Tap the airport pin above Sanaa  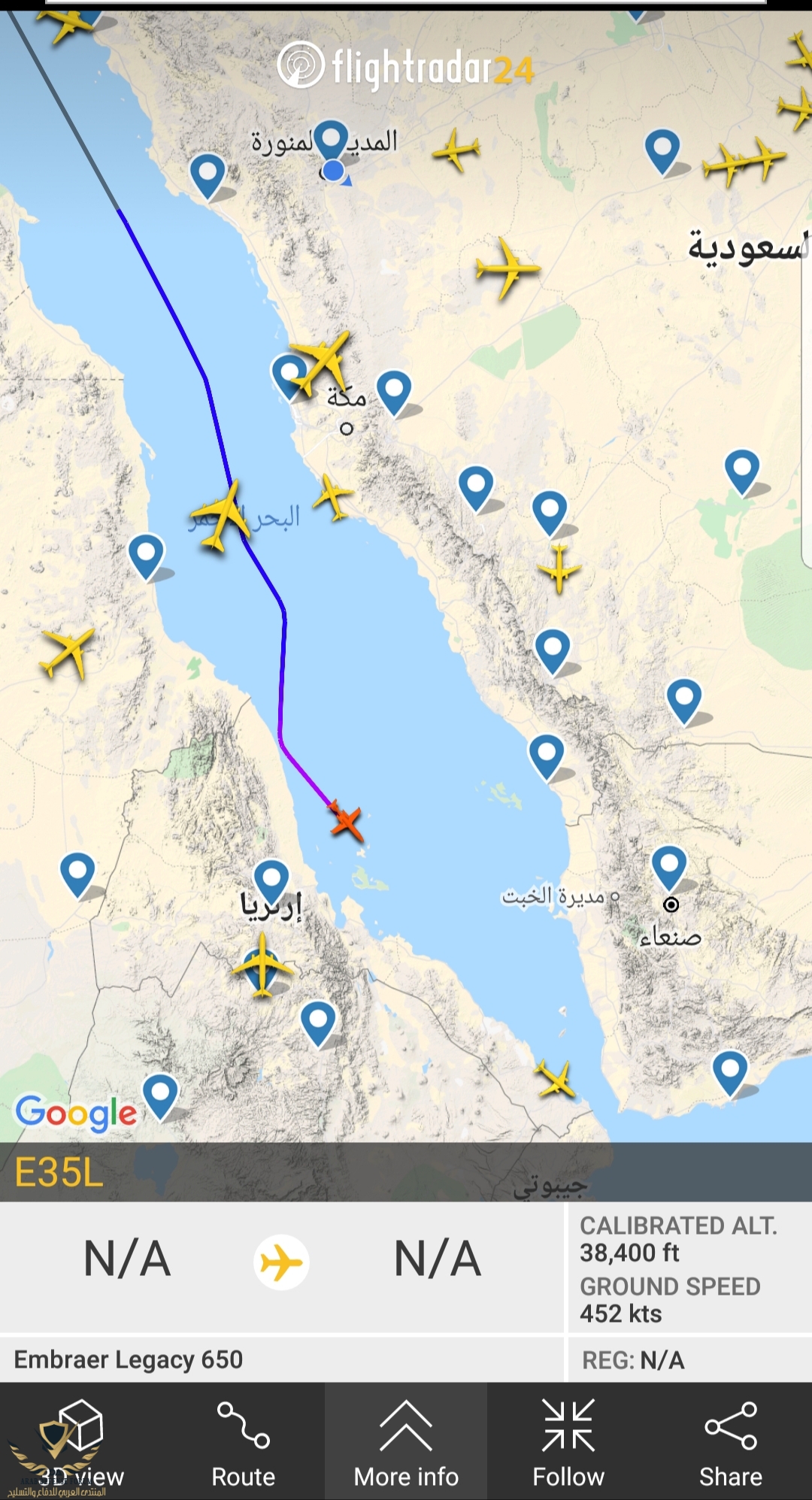click(668, 867)
